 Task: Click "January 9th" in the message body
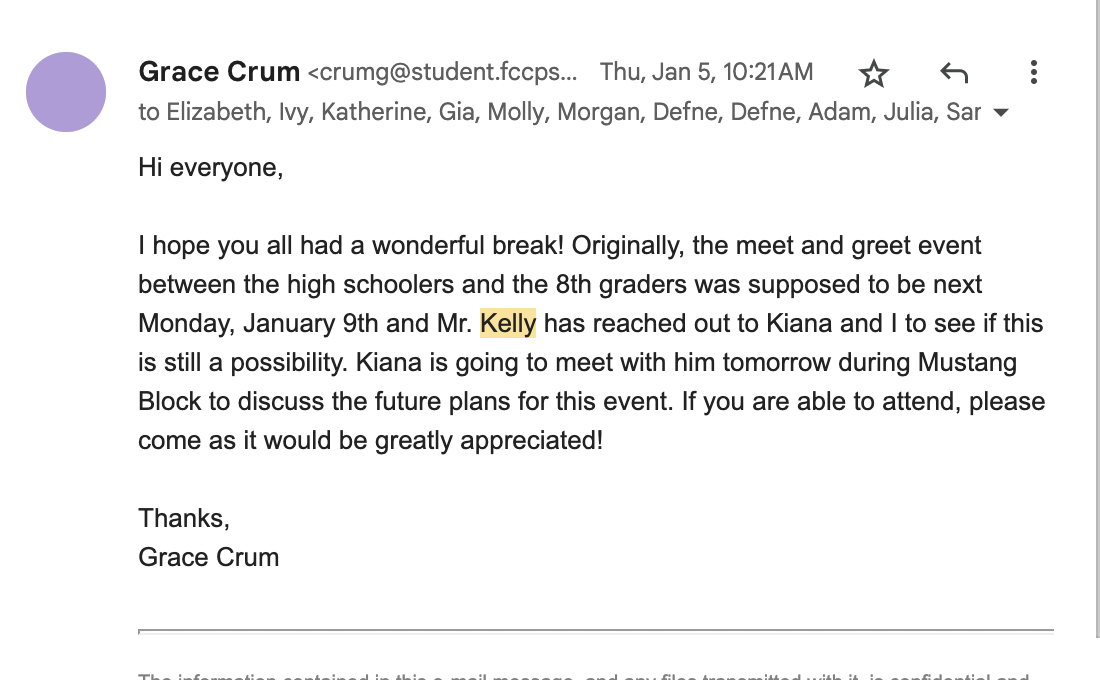pyautogui.click(x=308, y=324)
